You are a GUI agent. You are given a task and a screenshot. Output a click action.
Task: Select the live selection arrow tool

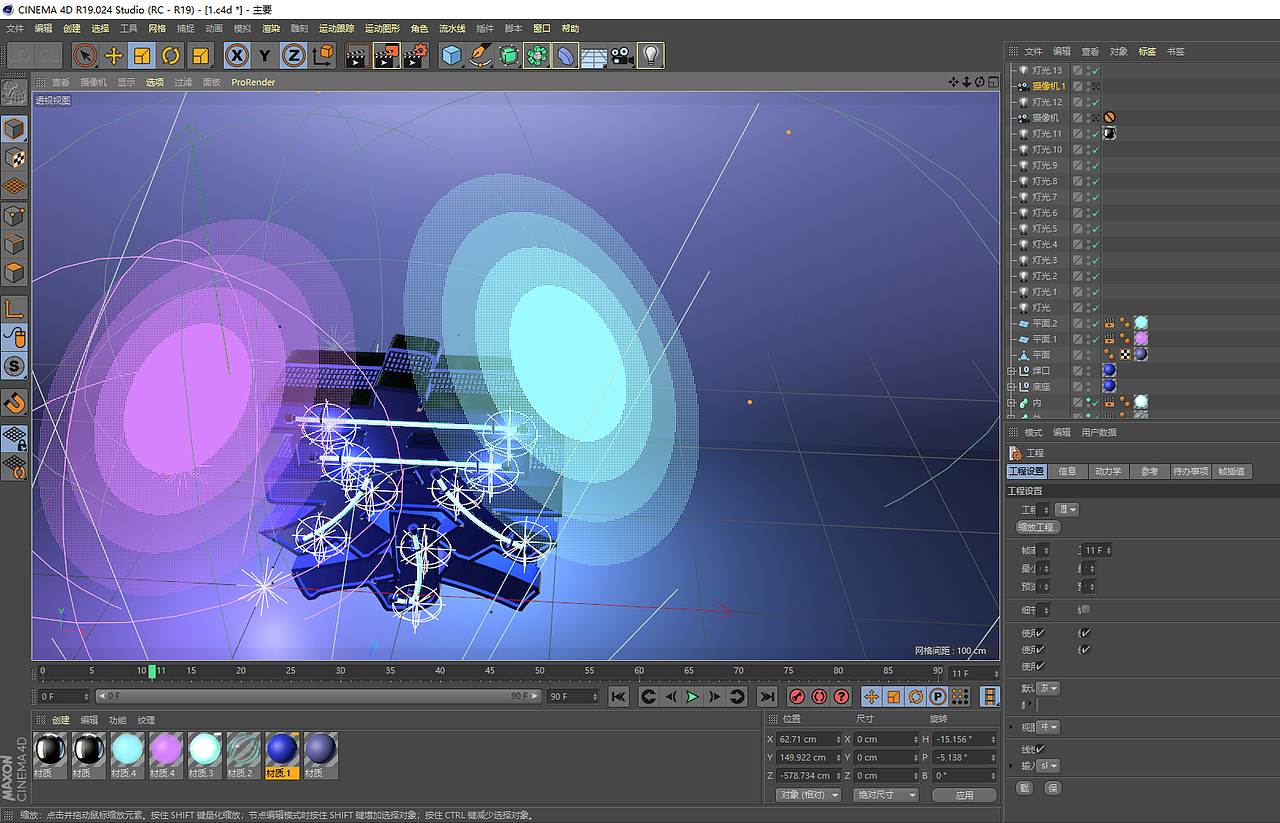click(x=85, y=56)
